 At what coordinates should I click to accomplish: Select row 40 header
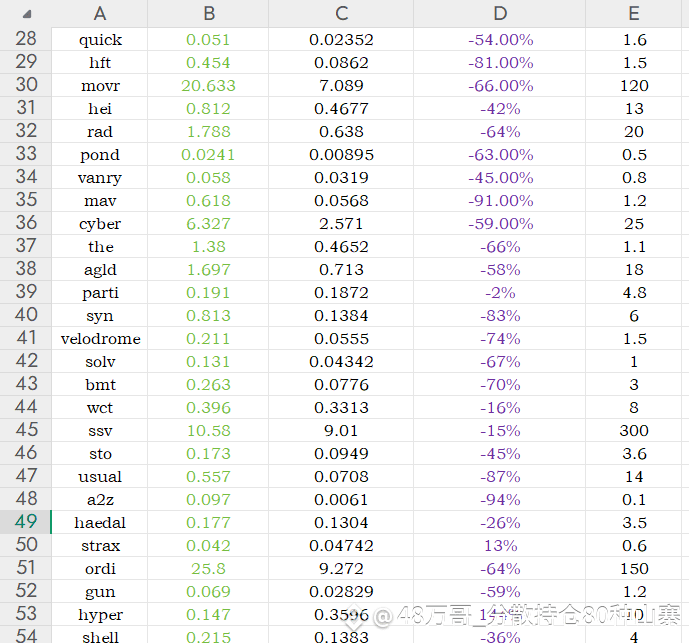[25, 315]
